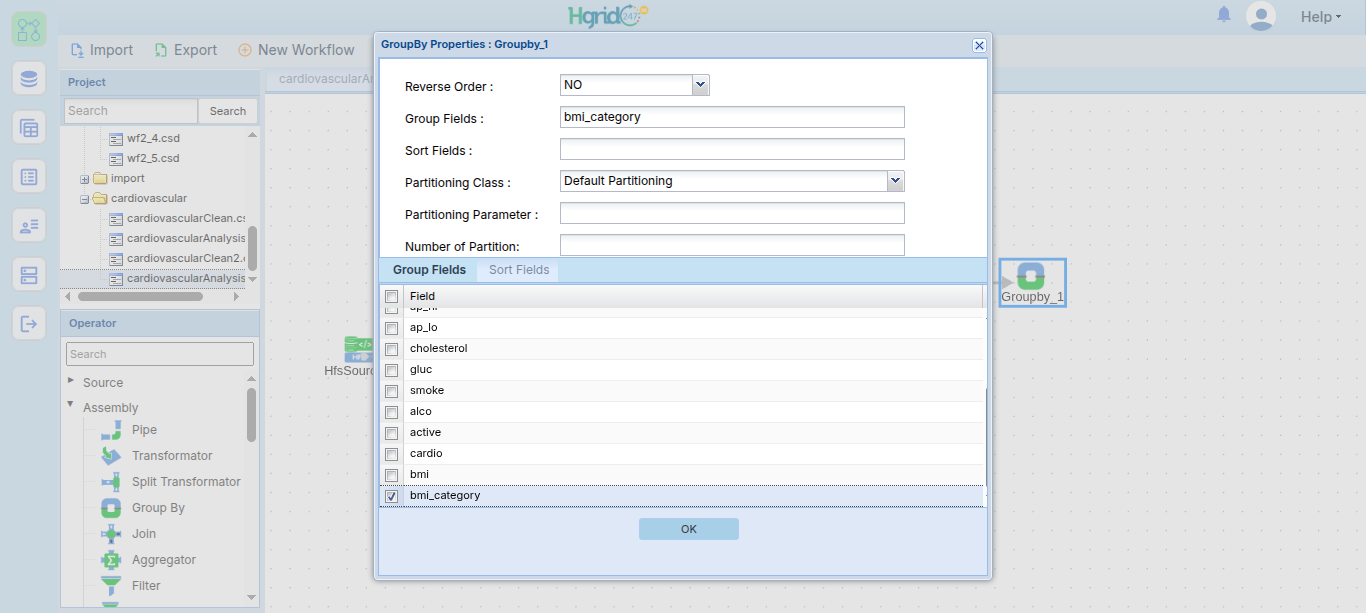Screen dimensions: 1366x613
Task: Open the Reverse Order dropdown
Action: pyautogui.click(x=635, y=85)
